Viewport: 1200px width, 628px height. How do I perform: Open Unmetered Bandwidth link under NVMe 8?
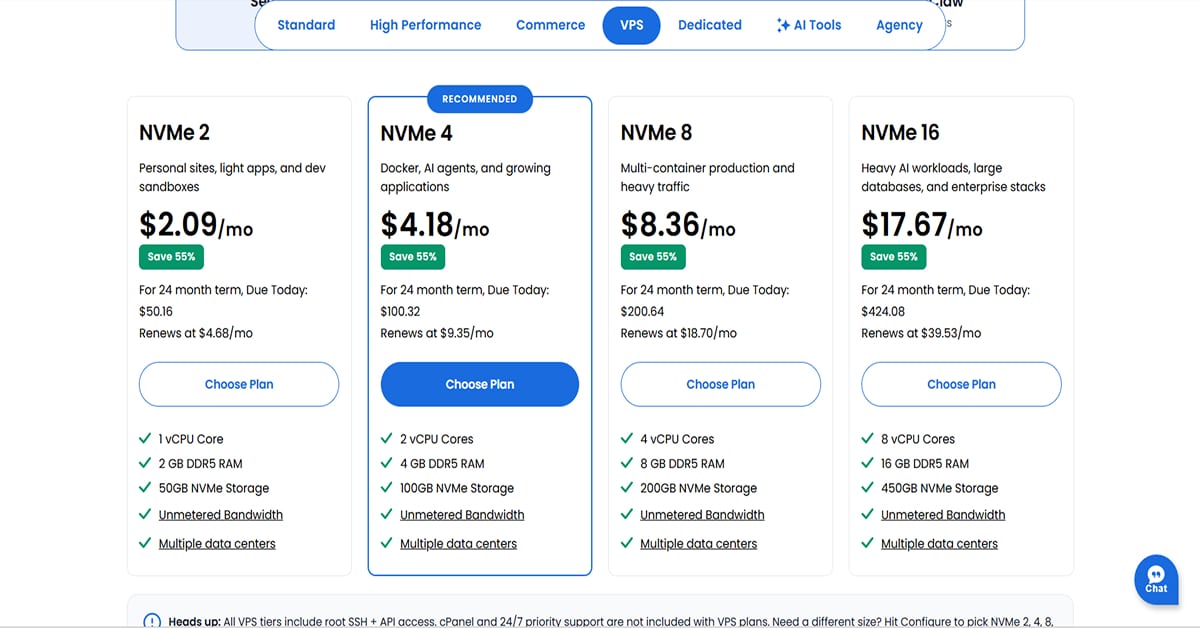point(702,515)
